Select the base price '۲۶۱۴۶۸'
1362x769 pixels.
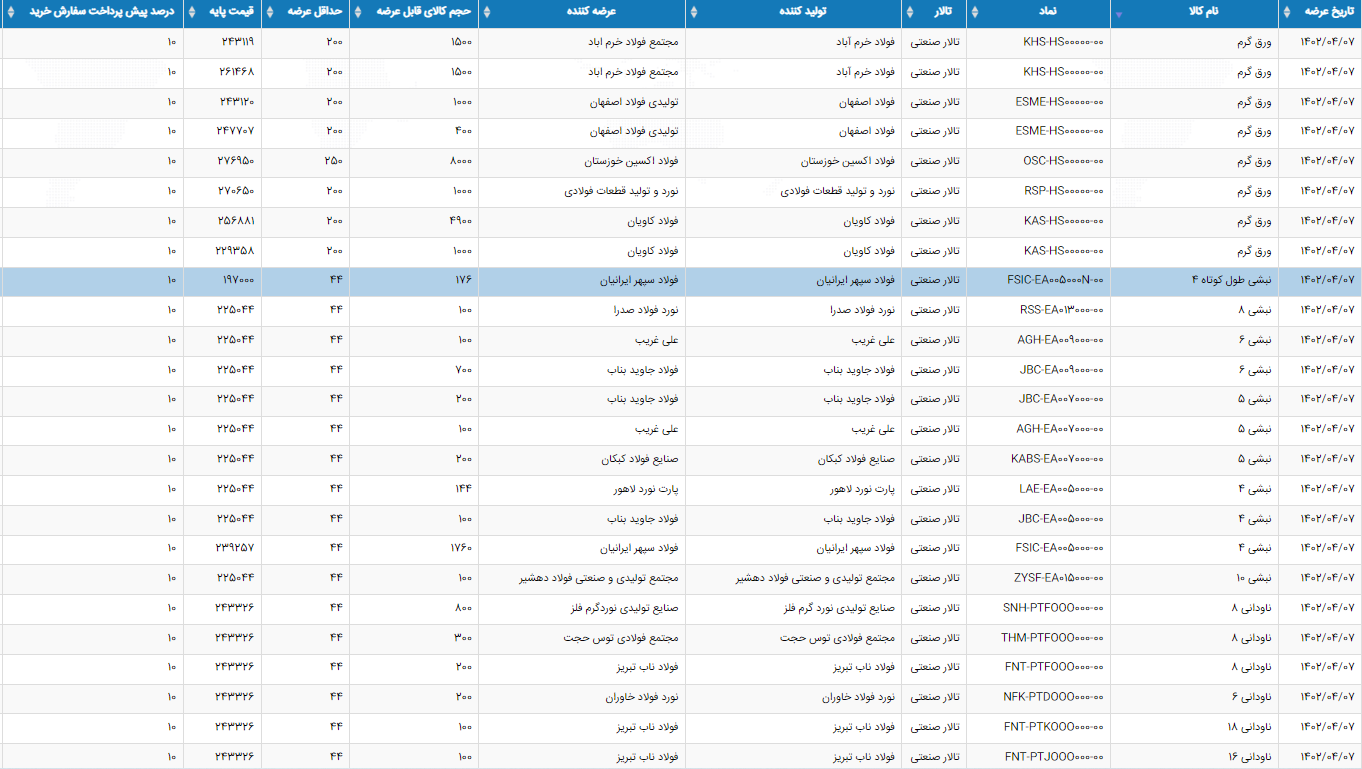[235, 72]
